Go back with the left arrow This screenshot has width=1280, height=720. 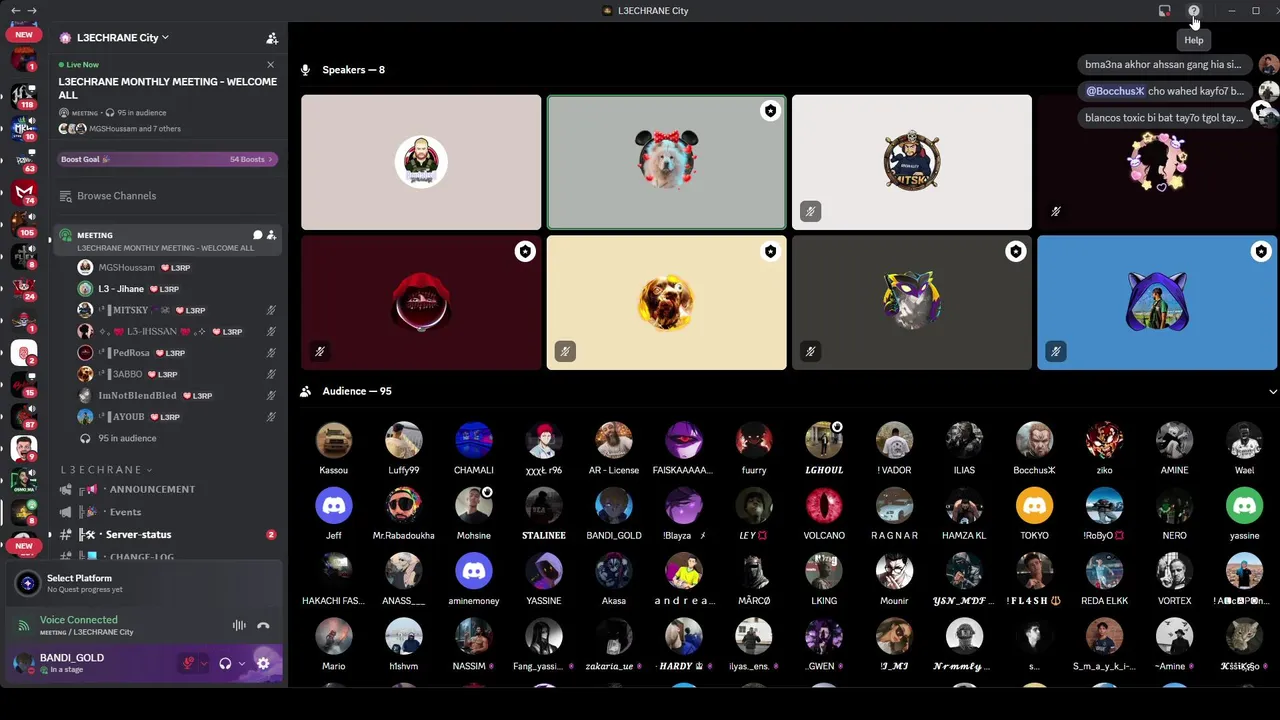(15, 10)
